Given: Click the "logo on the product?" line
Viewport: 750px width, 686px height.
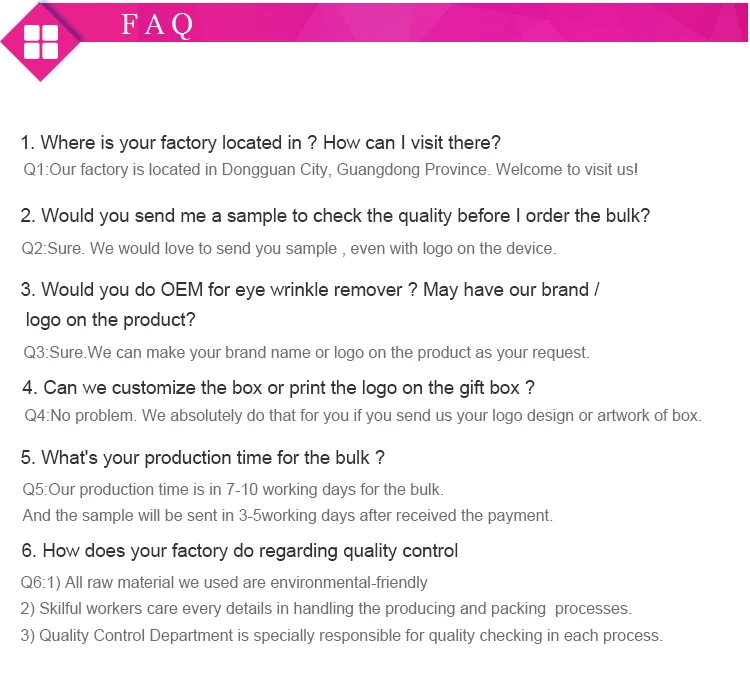Looking at the screenshot, I should [x=111, y=320].
